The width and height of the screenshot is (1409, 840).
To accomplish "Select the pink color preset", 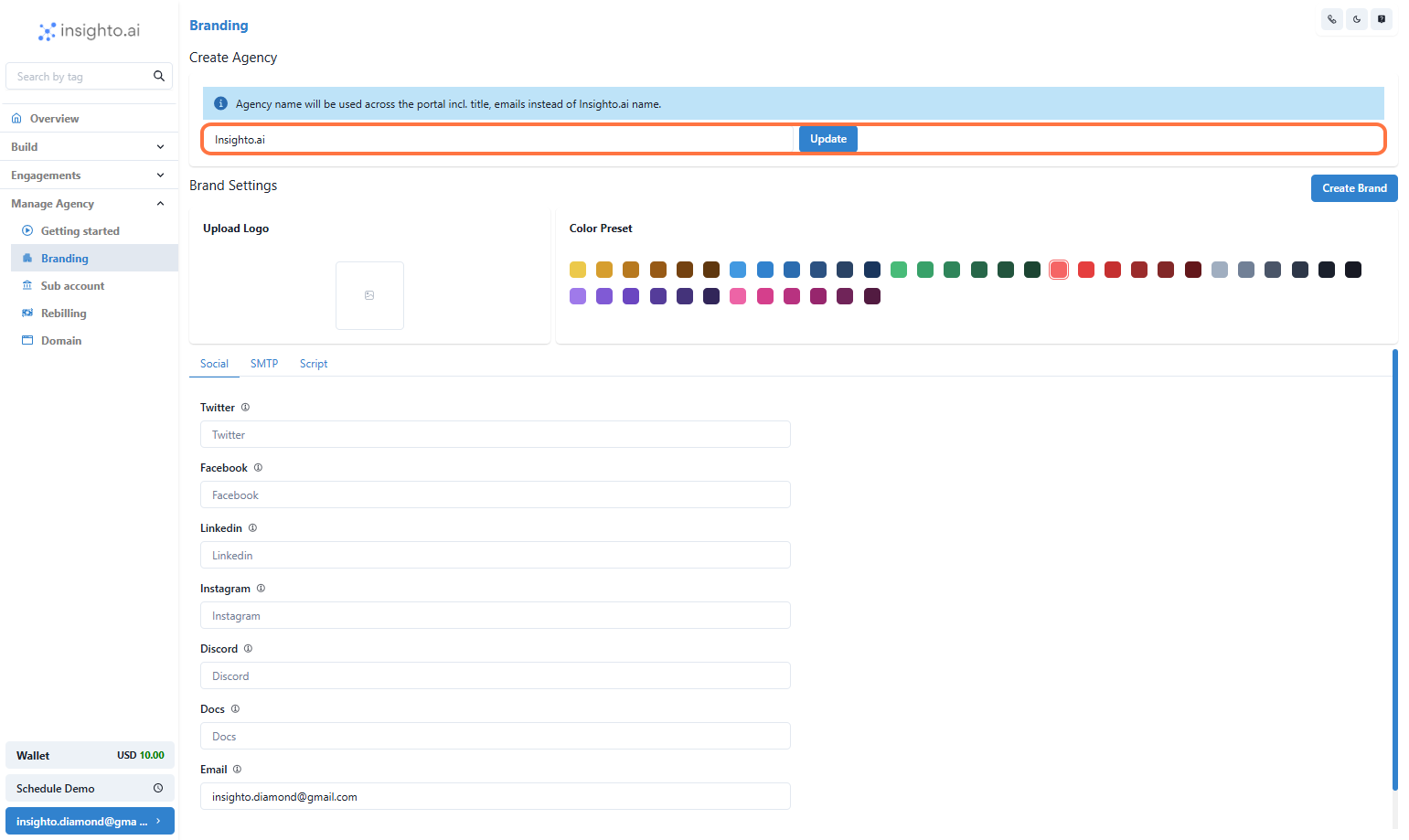I will click(x=738, y=296).
